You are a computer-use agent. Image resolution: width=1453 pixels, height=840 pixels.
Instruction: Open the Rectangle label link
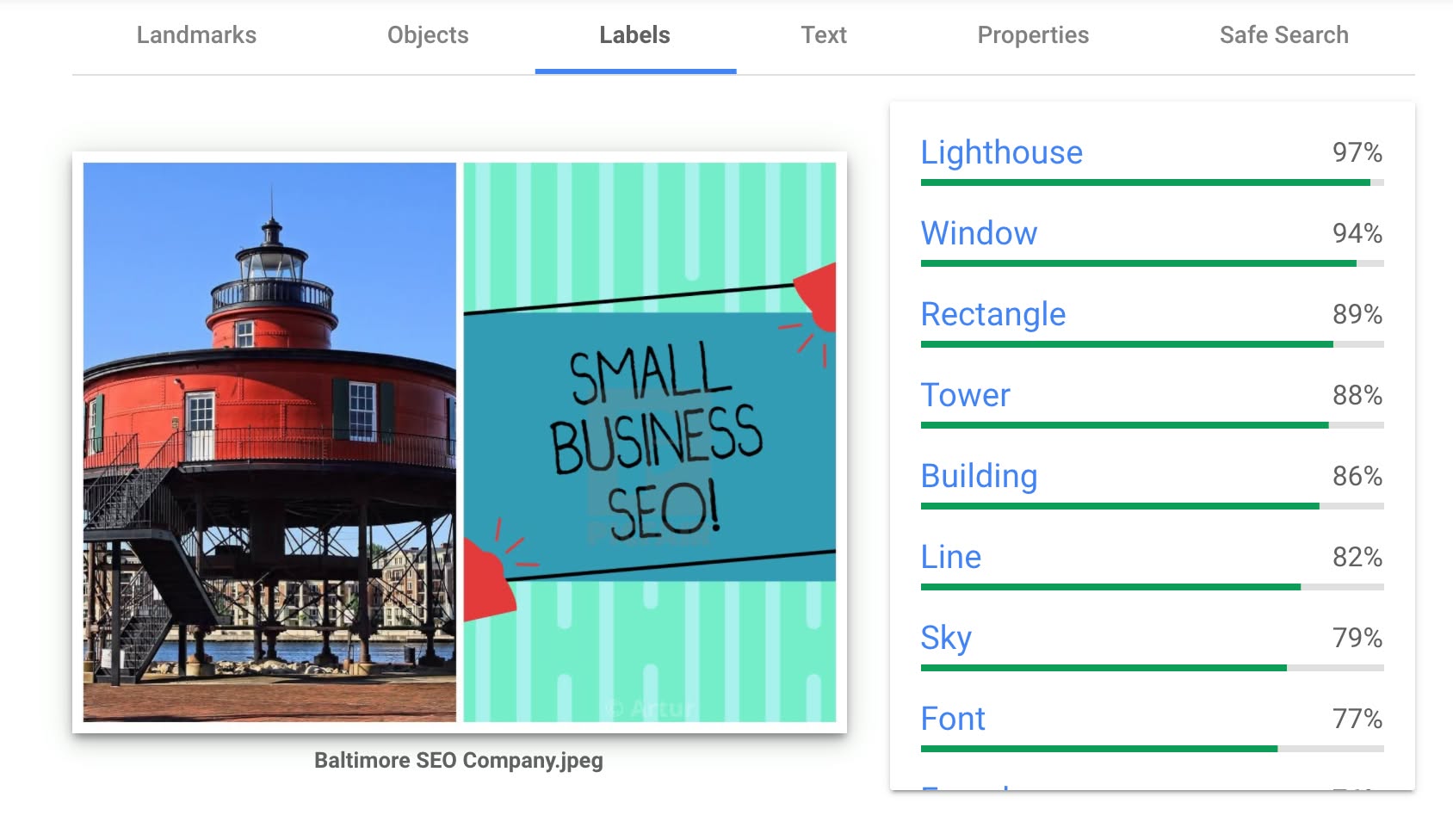992,314
